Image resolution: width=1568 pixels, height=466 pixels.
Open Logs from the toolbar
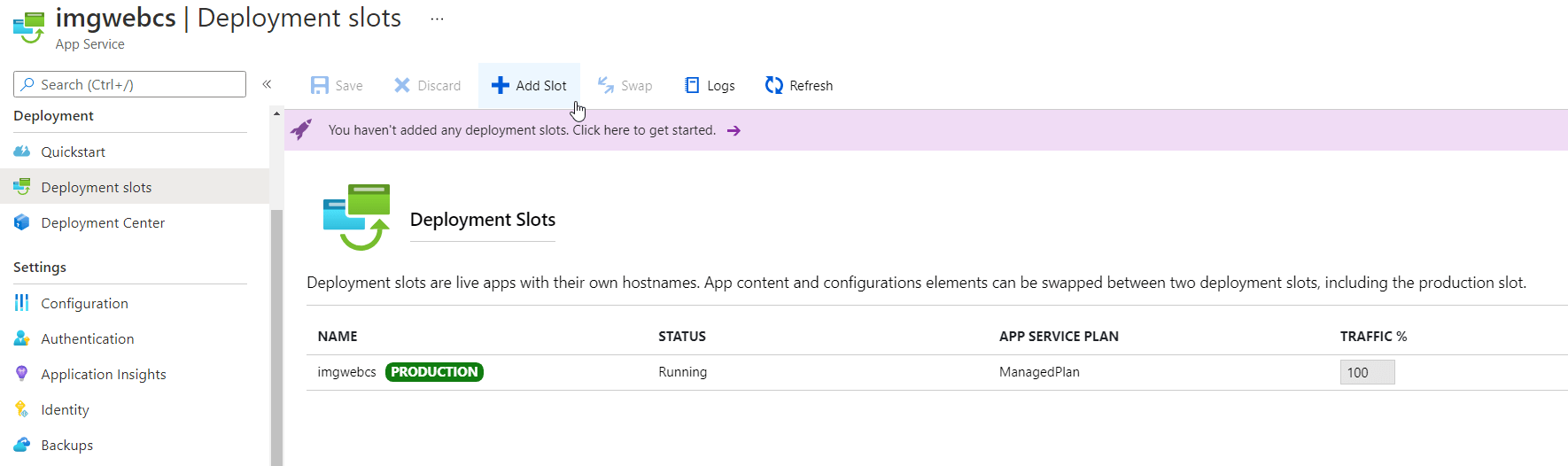point(710,85)
